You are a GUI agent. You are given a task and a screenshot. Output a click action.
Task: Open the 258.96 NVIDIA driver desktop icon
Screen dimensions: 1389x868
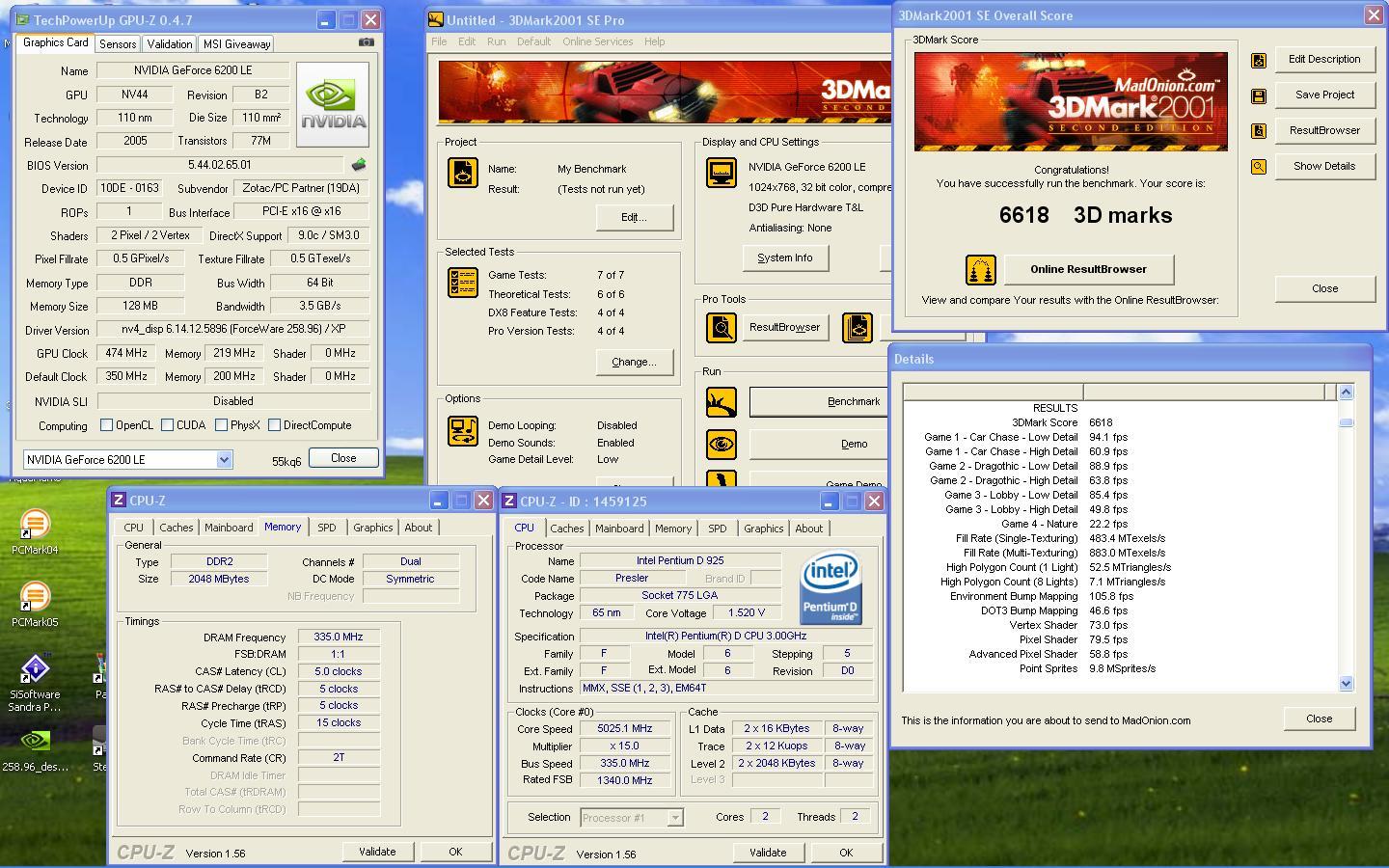pos(35,749)
